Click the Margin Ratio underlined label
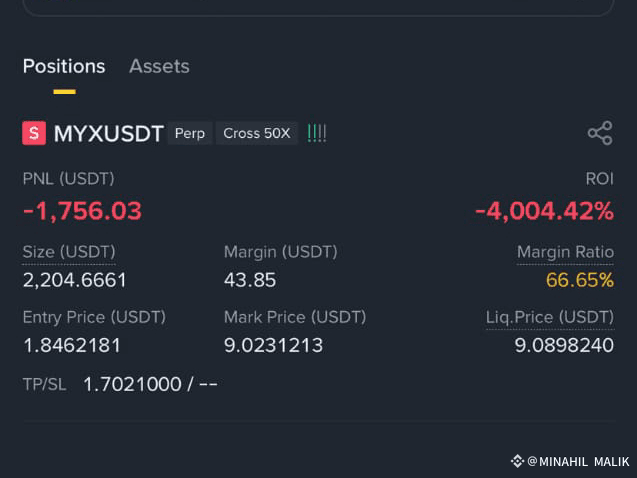 [x=565, y=252]
